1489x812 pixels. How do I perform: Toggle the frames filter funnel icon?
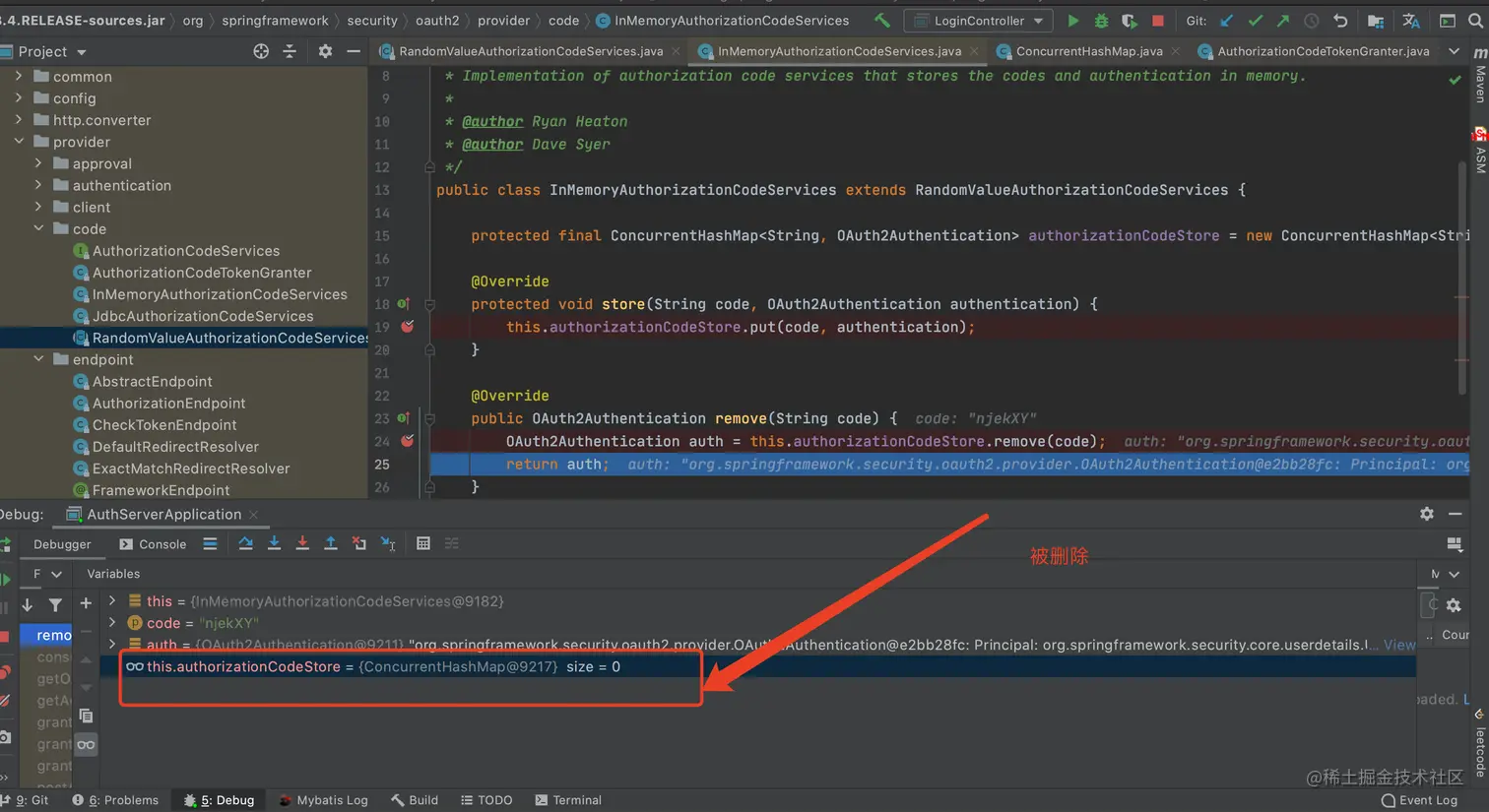(x=55, y=605)
